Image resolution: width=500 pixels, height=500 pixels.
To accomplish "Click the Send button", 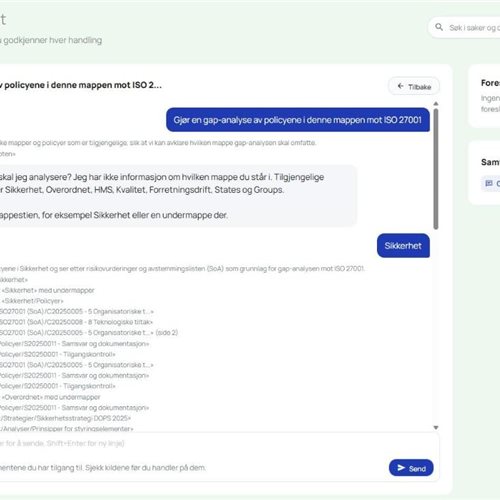I will click(411, 468).
